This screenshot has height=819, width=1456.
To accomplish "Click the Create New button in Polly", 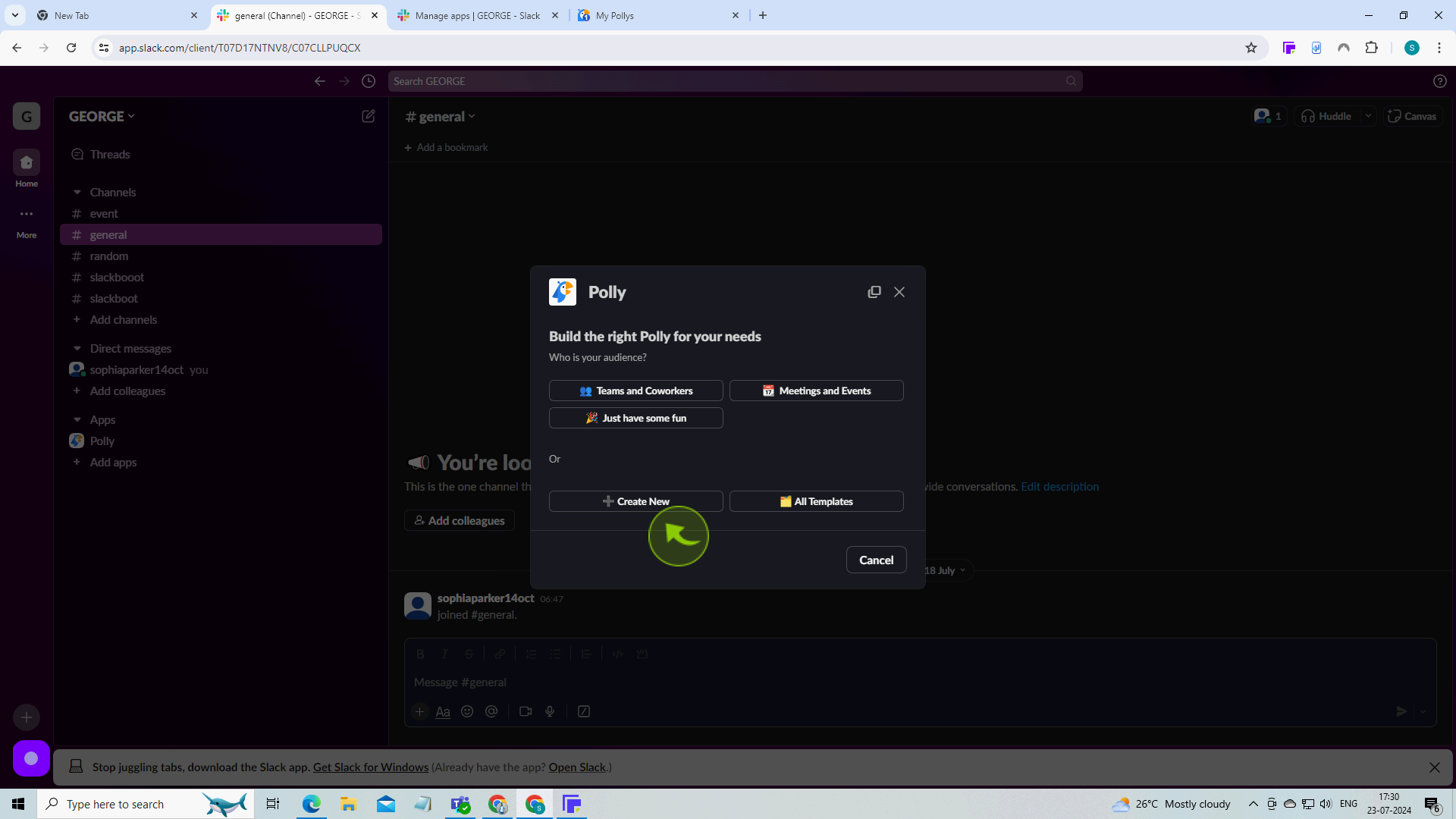I will pyautogui.click(x=635, y=501).
